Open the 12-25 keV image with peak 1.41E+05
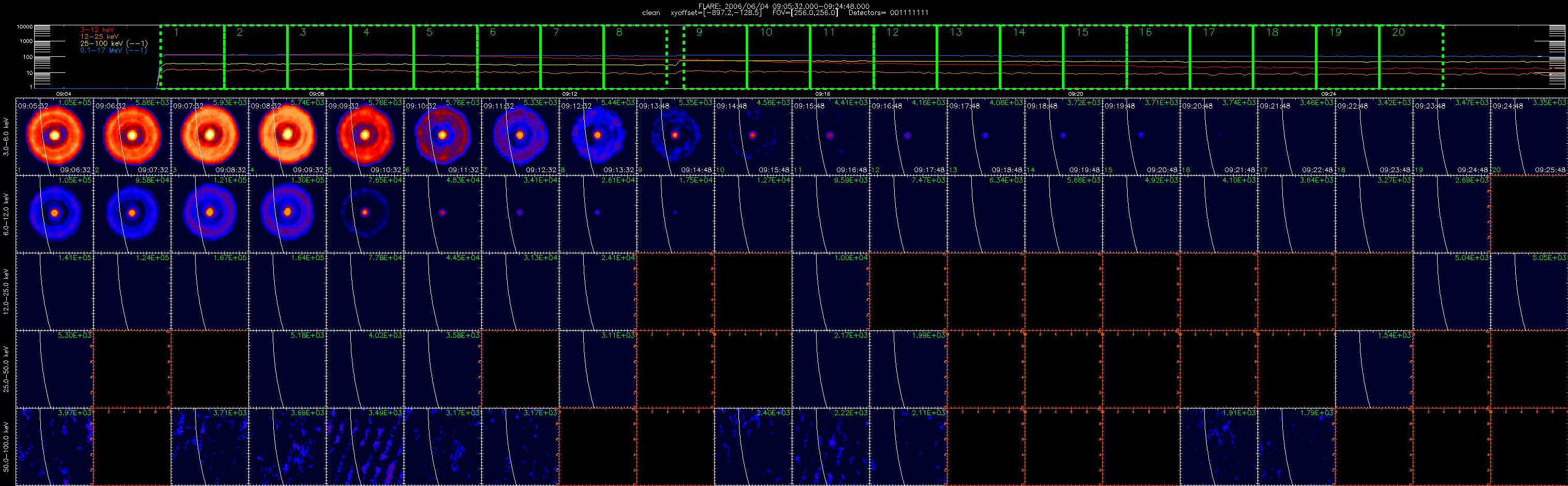Image resolution: width=1568 pixels, height=486 pixels. click(x=54, y=292)
